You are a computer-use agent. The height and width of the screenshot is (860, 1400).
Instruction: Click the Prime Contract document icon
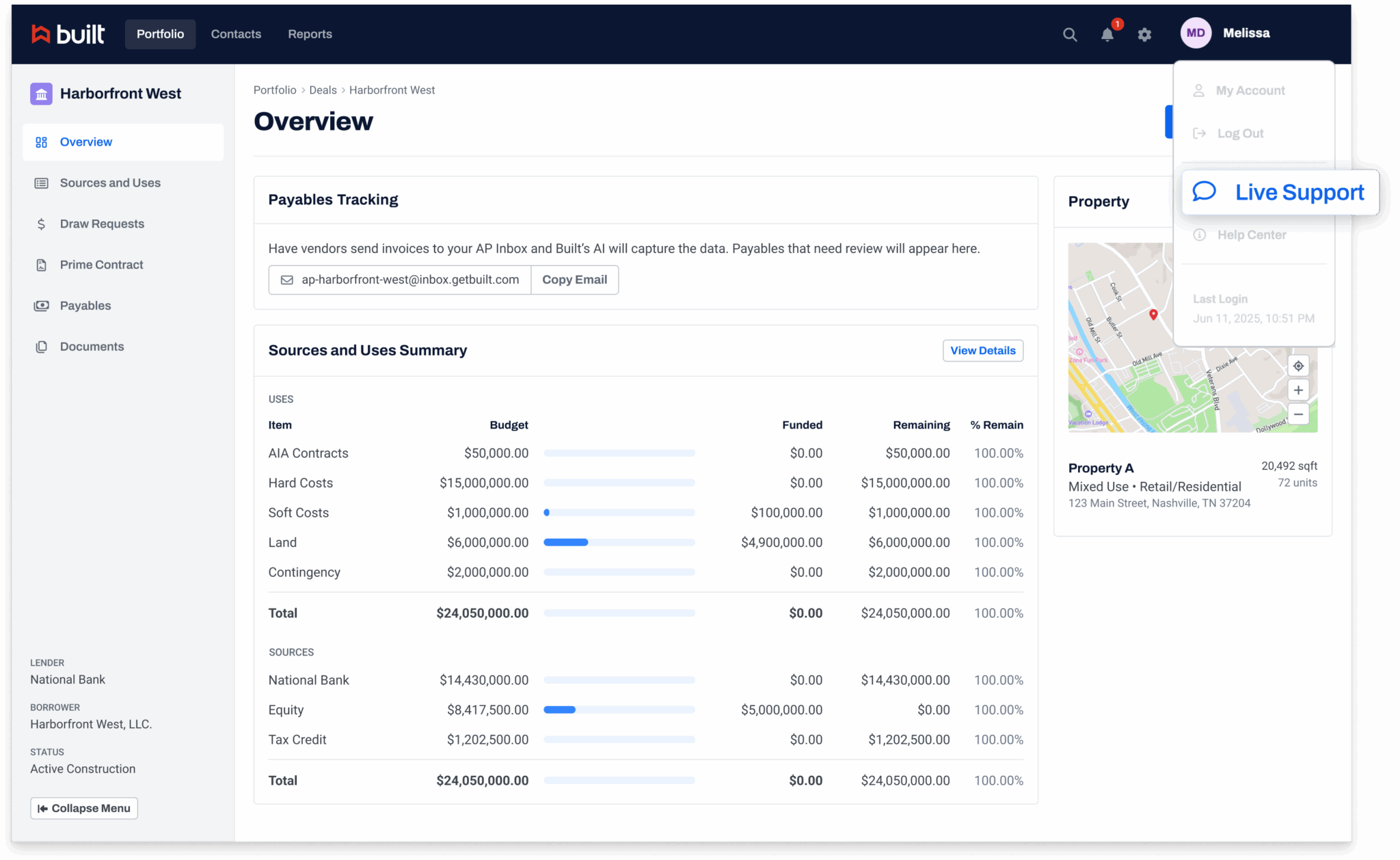[42, 265]
